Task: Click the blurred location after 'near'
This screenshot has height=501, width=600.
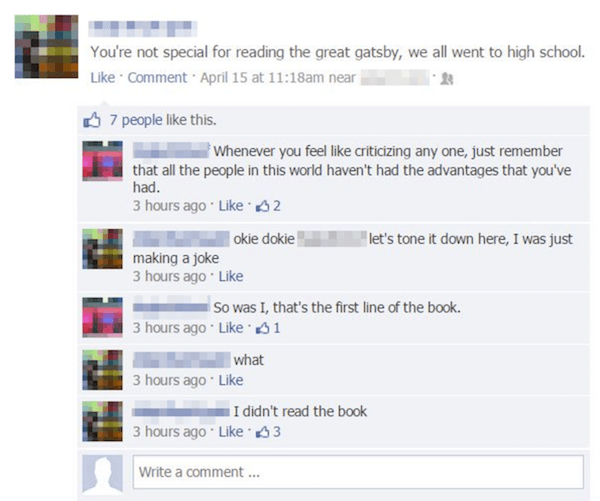Action: click(395, 78)
